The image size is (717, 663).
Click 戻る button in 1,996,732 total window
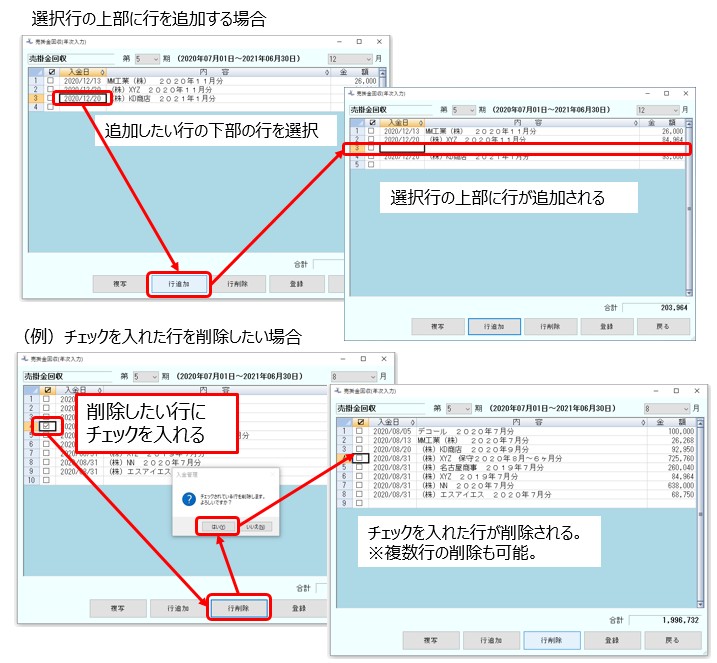[672, 641]
